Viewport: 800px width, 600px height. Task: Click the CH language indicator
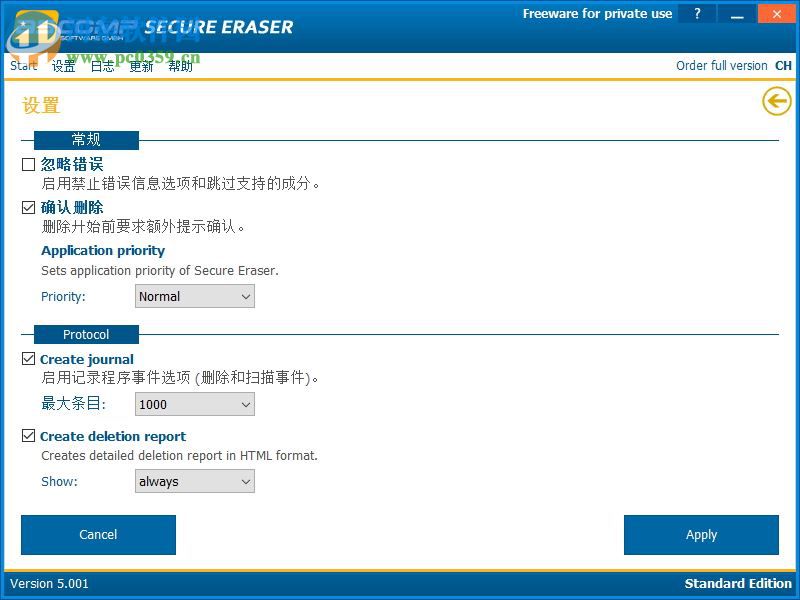783,65
